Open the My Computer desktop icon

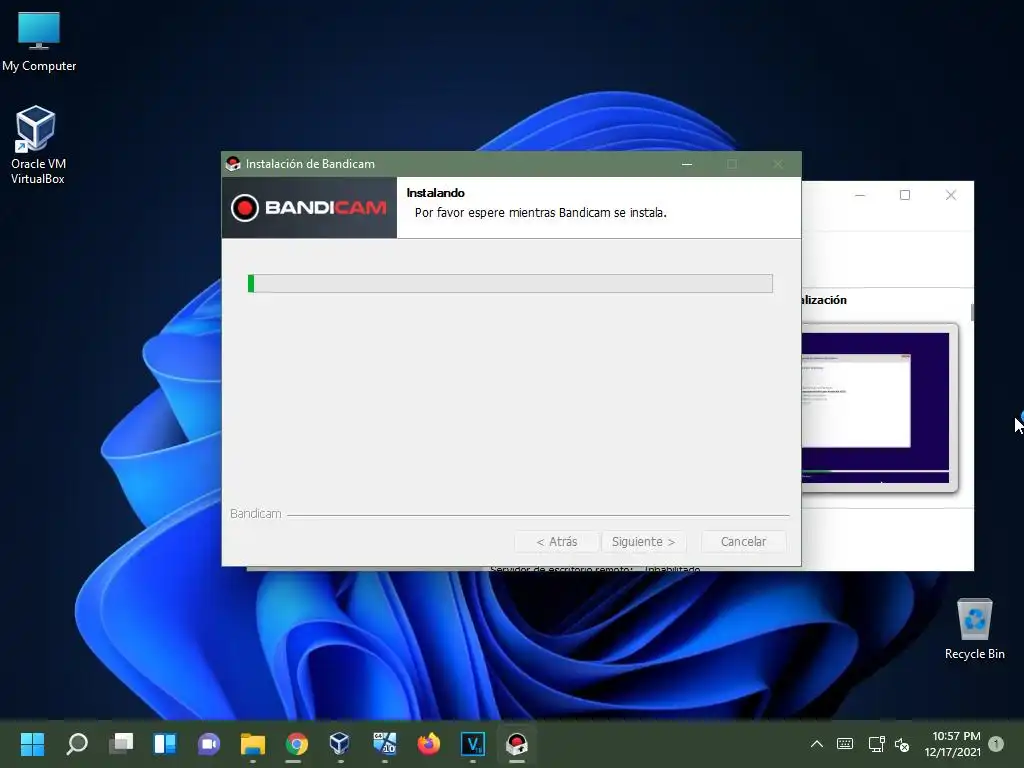pos(39,42)
